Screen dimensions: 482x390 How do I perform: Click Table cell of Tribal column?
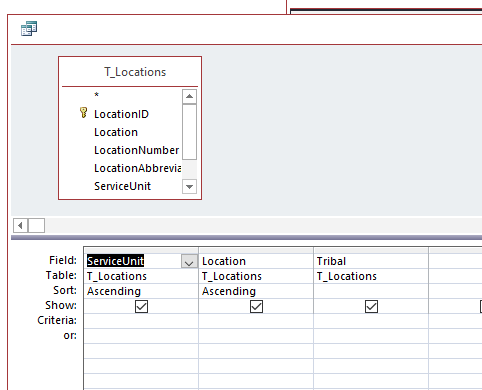coord(371,276)
